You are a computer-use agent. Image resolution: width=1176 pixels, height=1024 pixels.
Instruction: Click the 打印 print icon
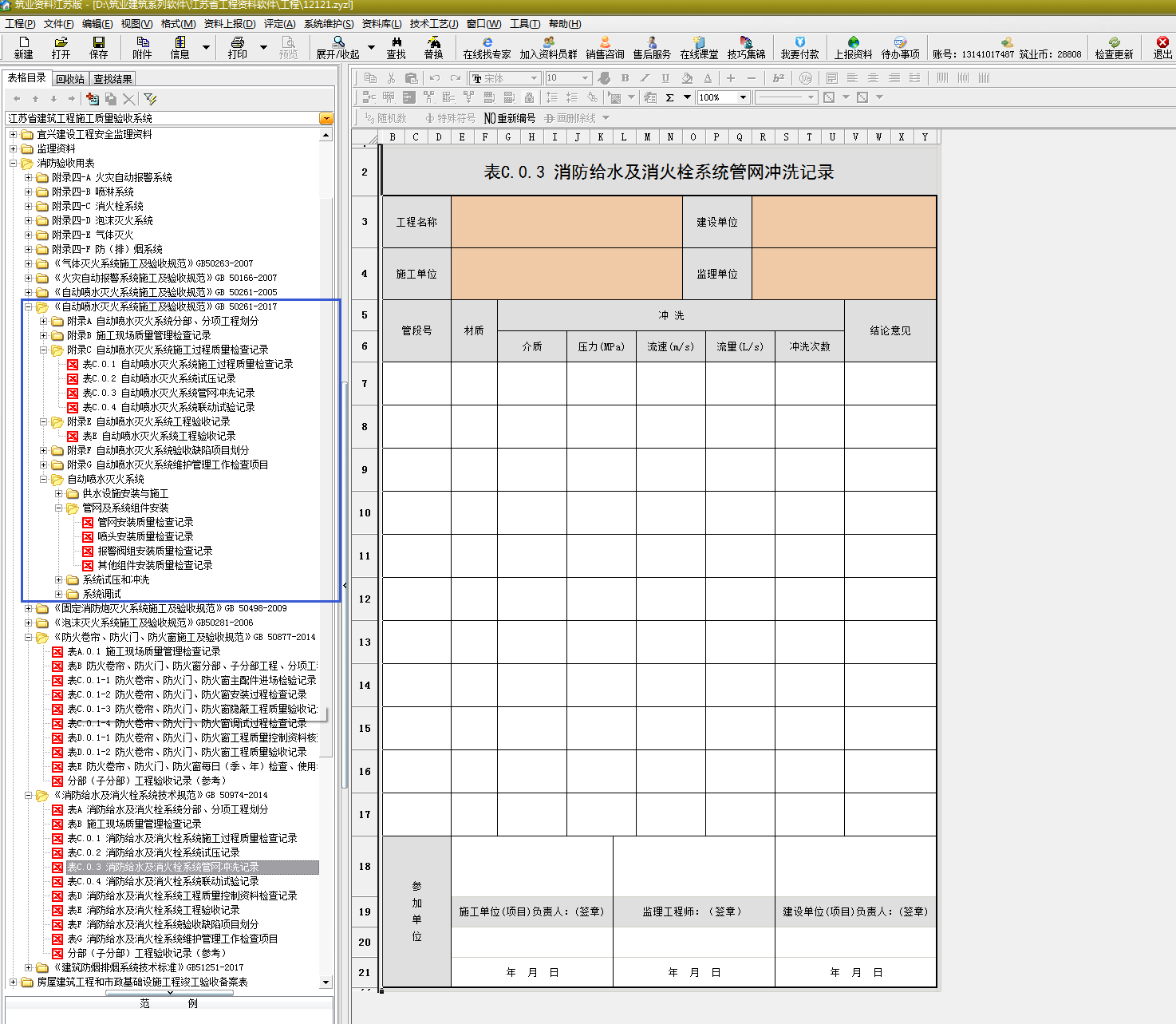point(238,48)
